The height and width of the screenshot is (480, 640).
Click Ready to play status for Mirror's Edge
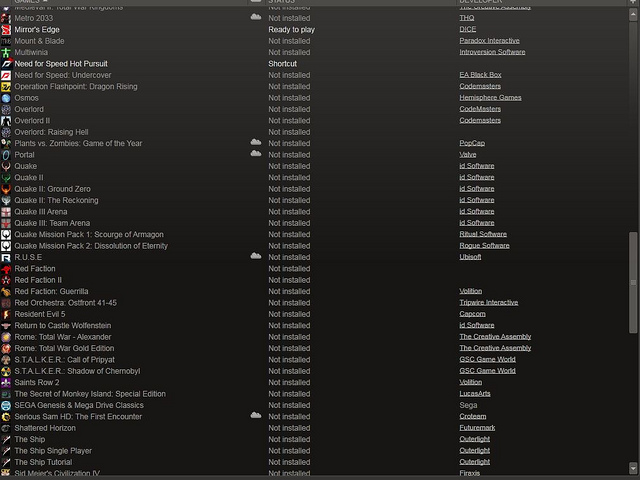pyautogui.click(x=291, y=30)
